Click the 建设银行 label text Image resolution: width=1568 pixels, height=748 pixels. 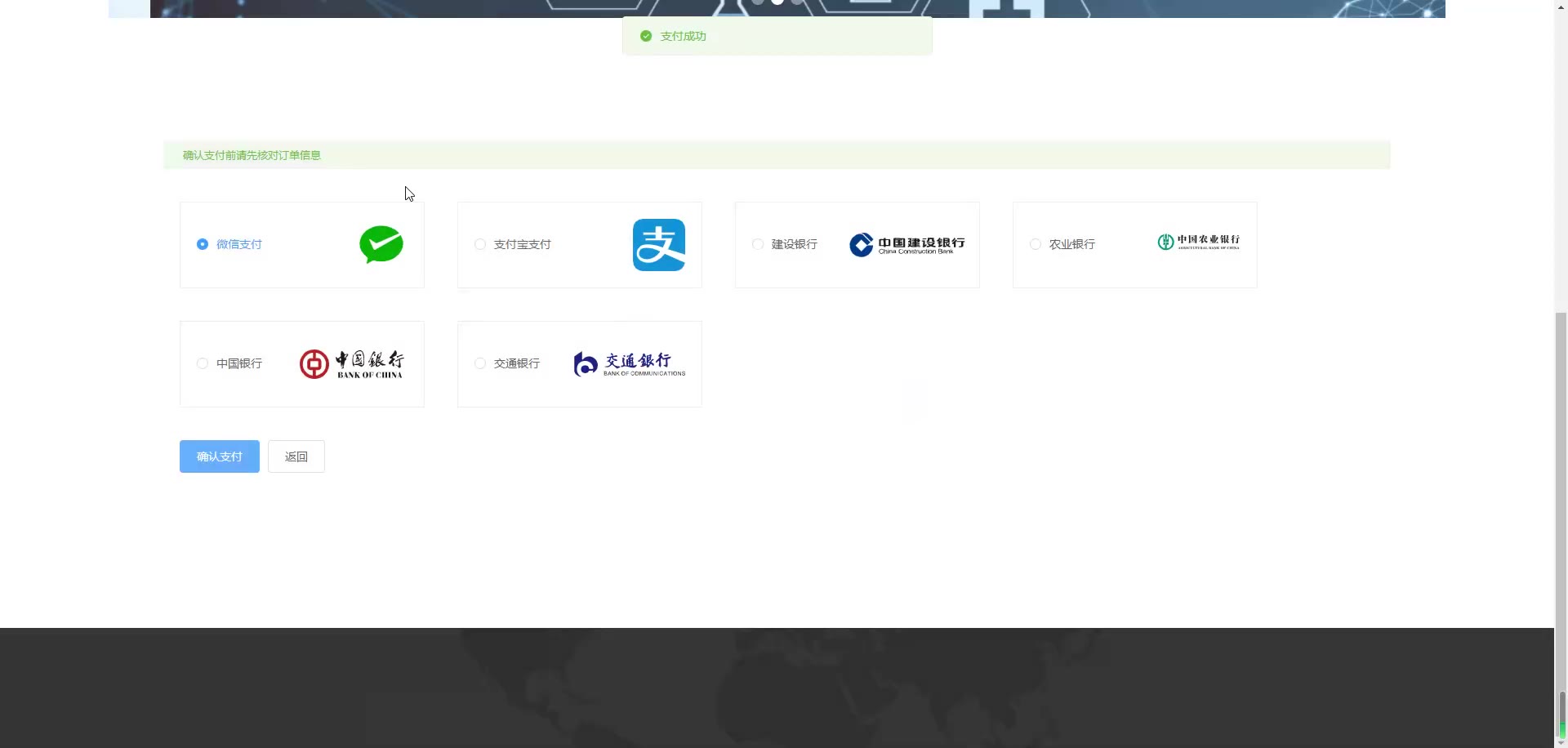[795, 244]
